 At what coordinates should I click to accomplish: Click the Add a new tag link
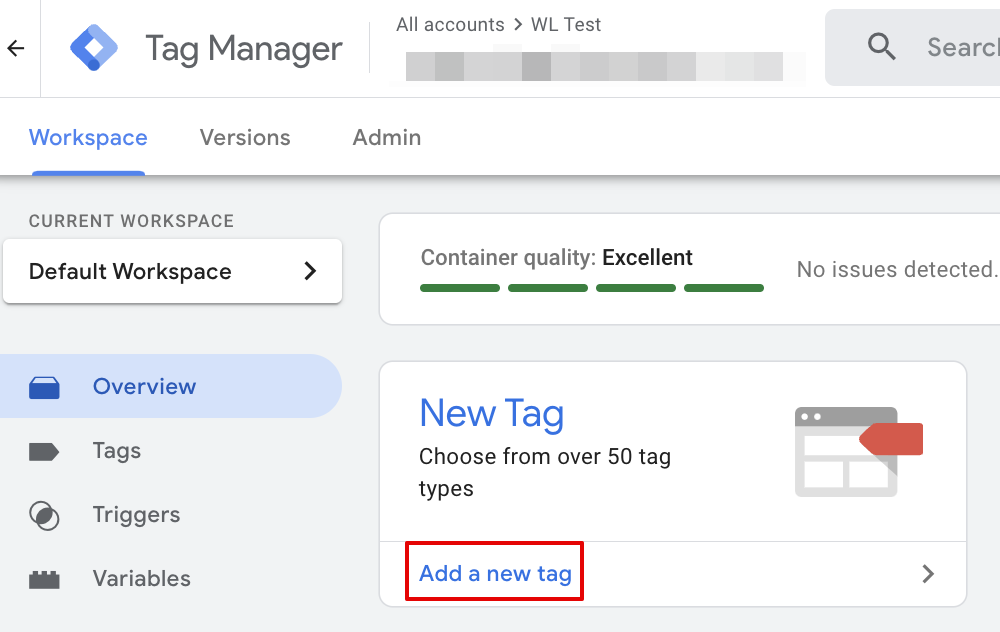495,573
